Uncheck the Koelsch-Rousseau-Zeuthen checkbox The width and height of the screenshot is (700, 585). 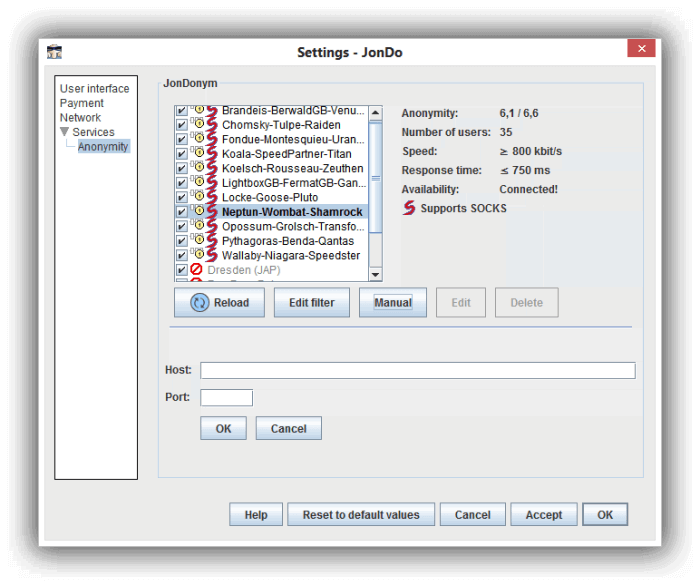(x=181, y=168)
